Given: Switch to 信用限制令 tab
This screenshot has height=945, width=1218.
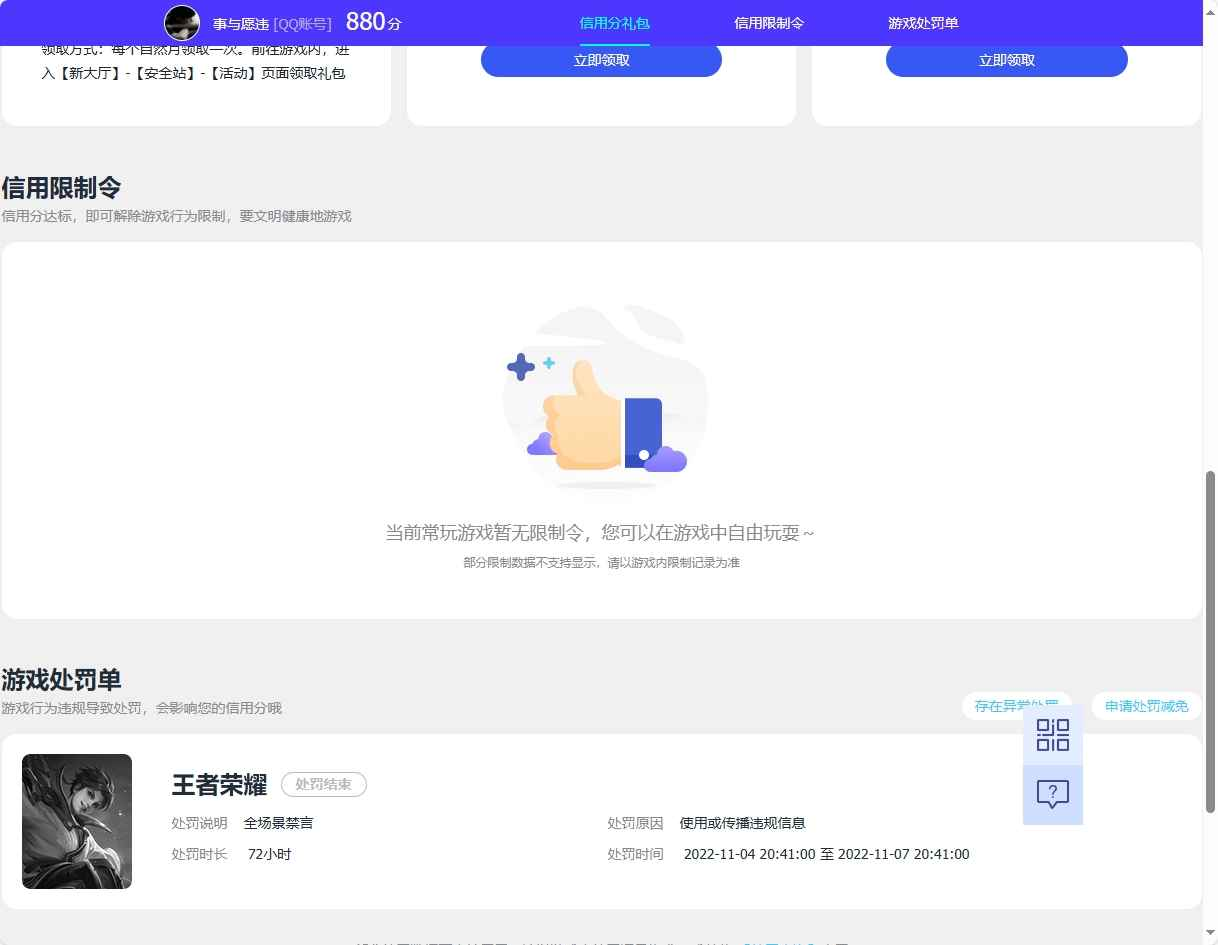Looking at the screenshot, I should coord(769,23).
